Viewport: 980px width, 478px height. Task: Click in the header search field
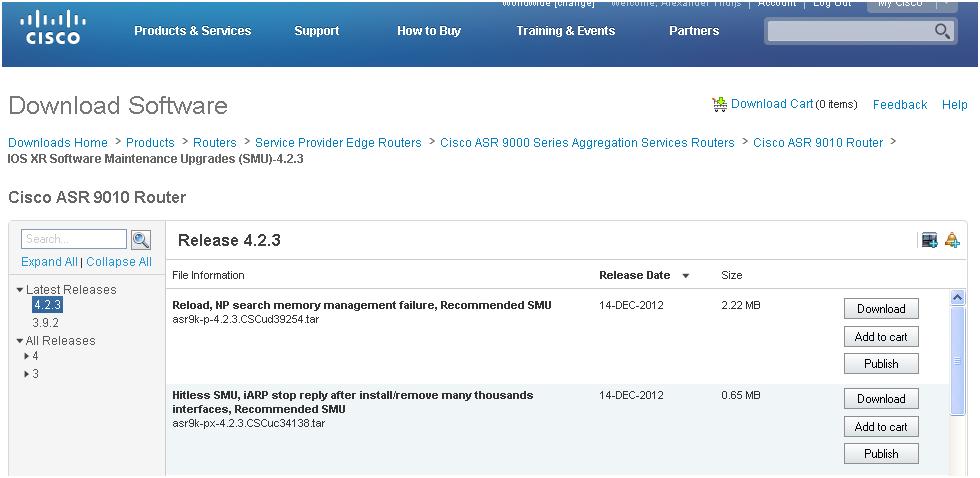point(850,31)
